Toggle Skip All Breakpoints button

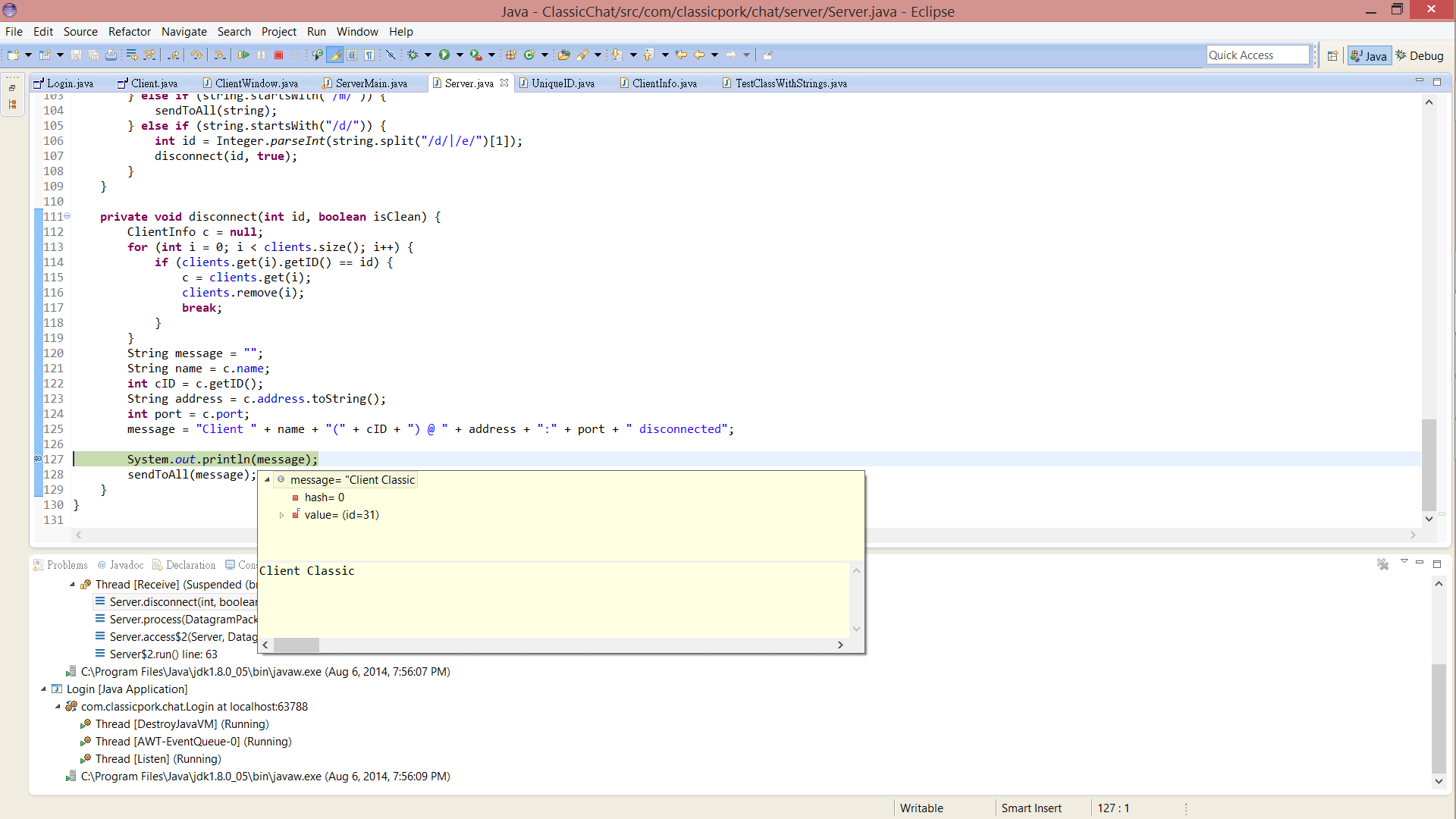coord(391,55)
